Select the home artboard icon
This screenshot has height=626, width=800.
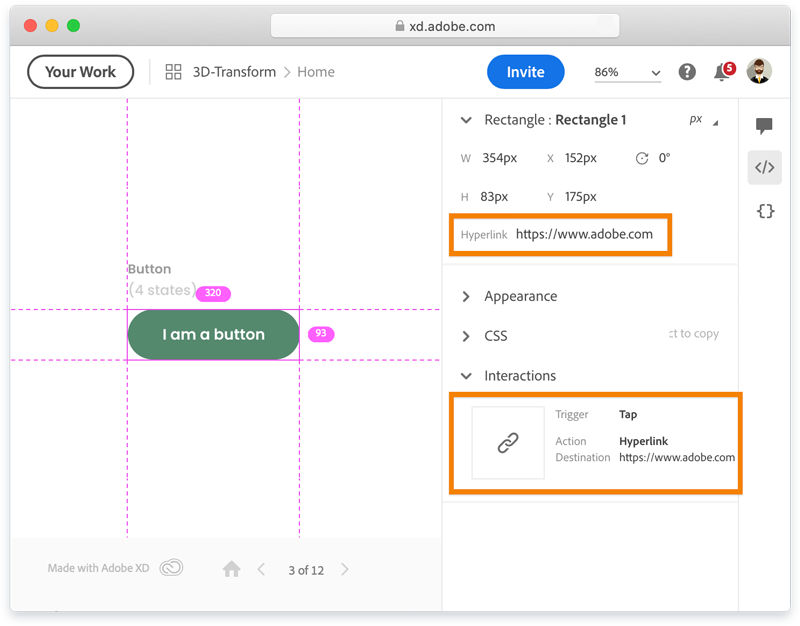point(231,568)
